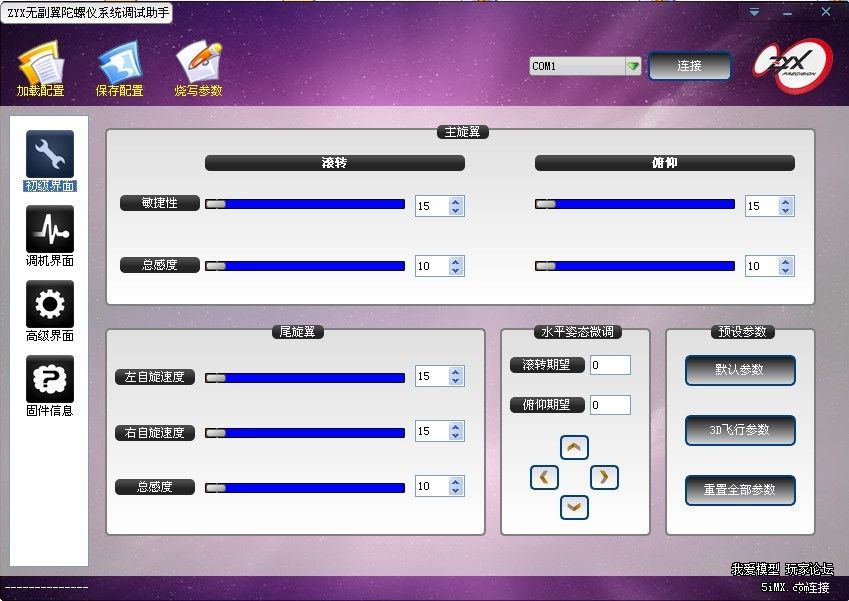The width and height of the screenshot is (849, 601).
Task: Close the ZYX debugging assistant window
Action: point(826,11)
